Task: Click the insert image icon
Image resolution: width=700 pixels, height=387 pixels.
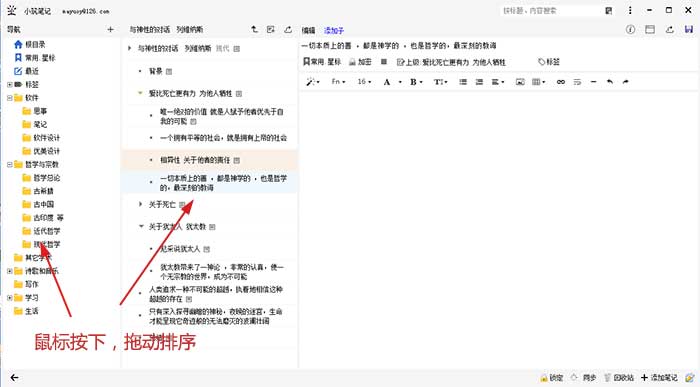Action: pyautogui.click(x=520, y=82)
